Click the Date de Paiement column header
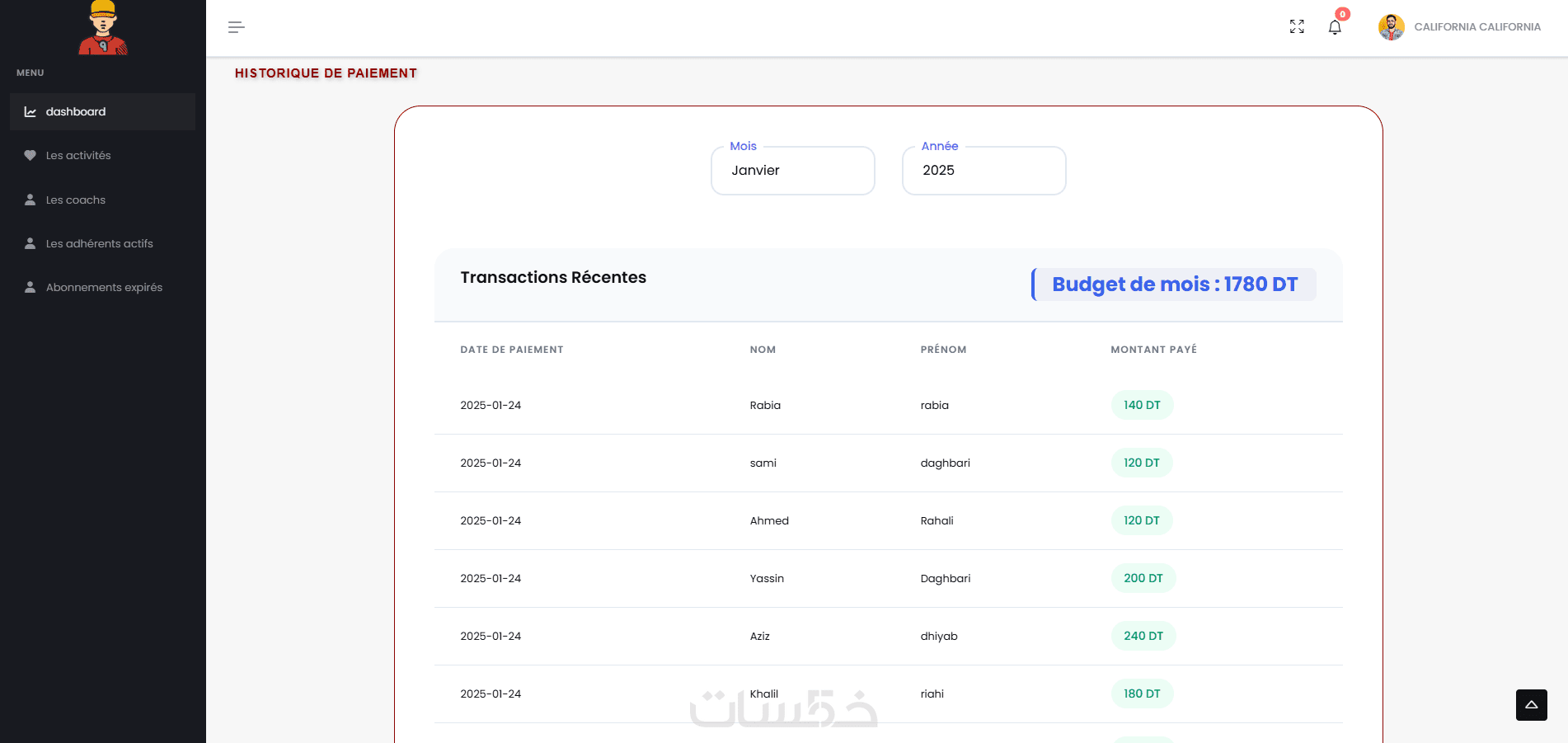The image size is (1568, 743). (x=511, y=350)
